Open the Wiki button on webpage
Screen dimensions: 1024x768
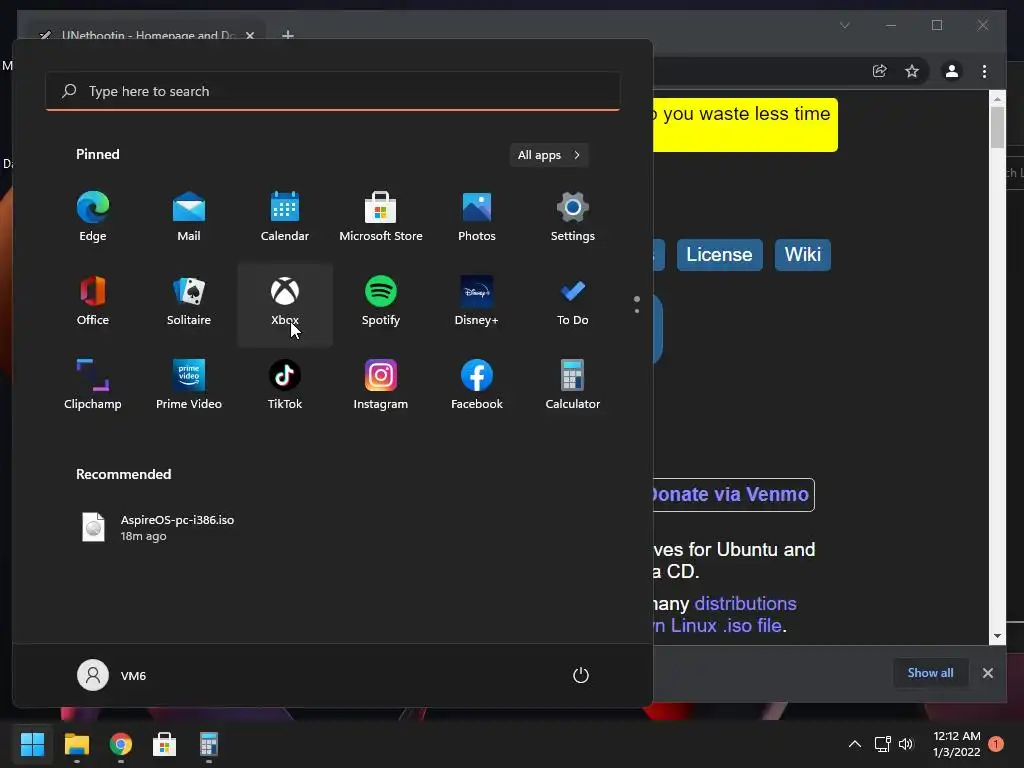(803, 255)
